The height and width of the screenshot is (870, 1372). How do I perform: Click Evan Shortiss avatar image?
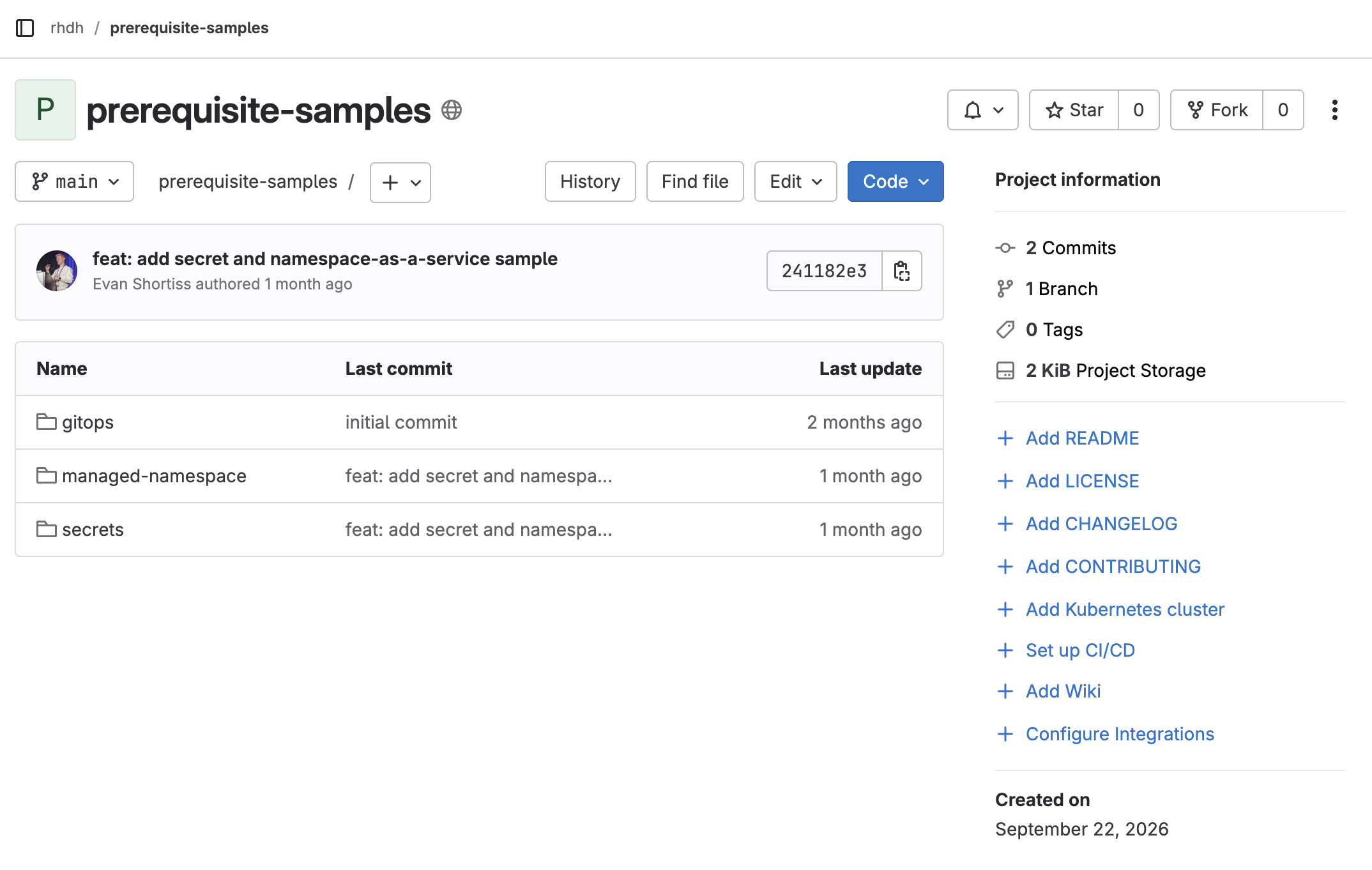[57, 271]
